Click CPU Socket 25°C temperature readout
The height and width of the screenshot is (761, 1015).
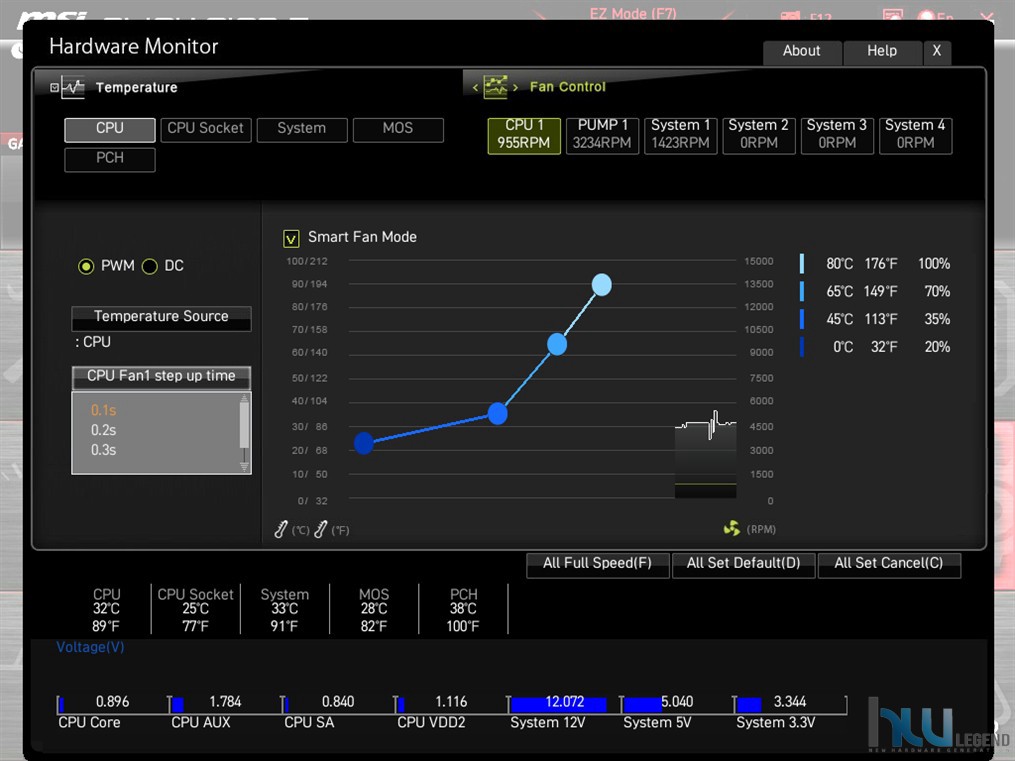point(195,610)
